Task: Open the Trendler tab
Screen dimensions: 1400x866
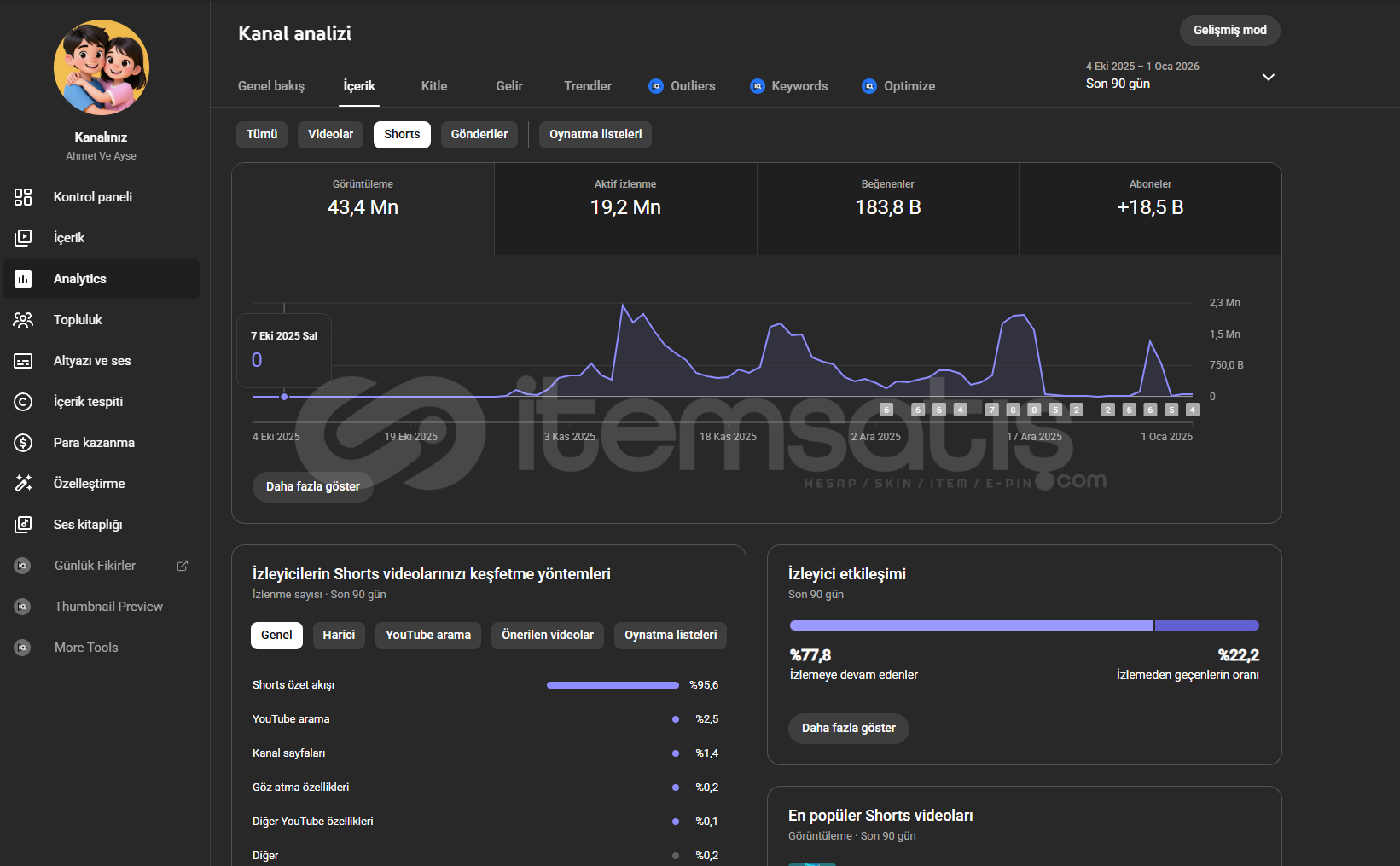Action: (587, 86)
